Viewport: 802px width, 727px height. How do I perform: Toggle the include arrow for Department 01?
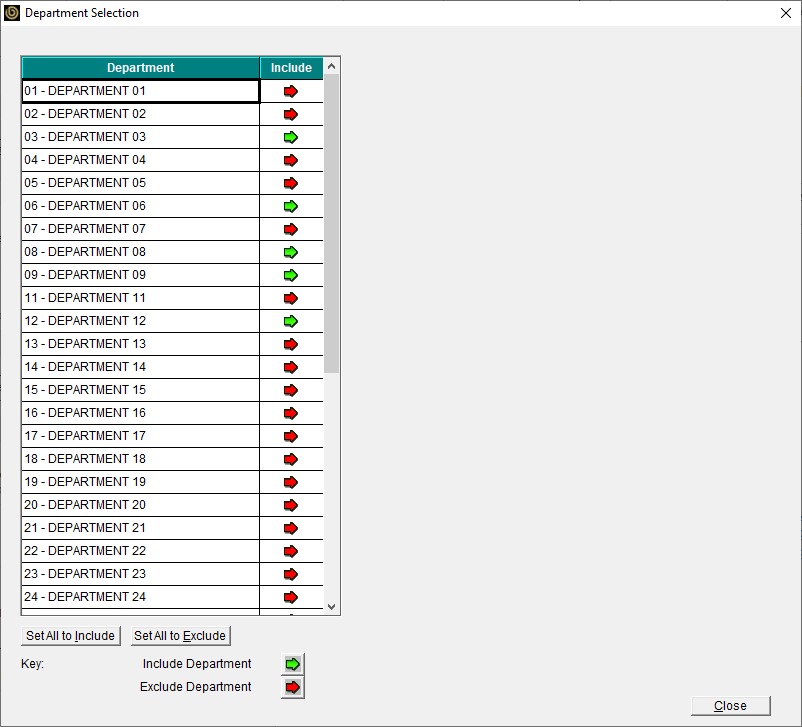(291, 91)
